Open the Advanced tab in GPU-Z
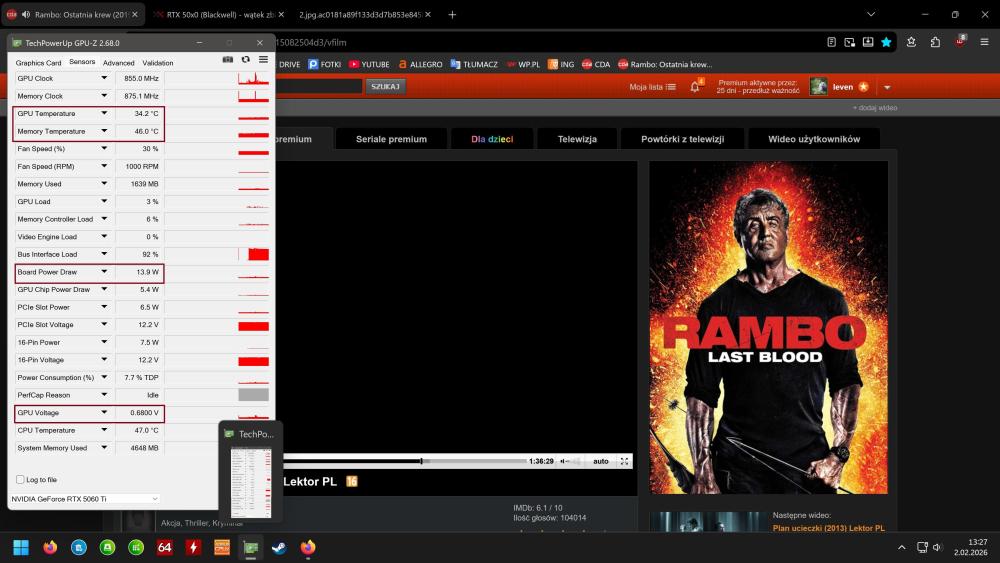Viewport: 1000px width, 563px height. click(118, 62)
